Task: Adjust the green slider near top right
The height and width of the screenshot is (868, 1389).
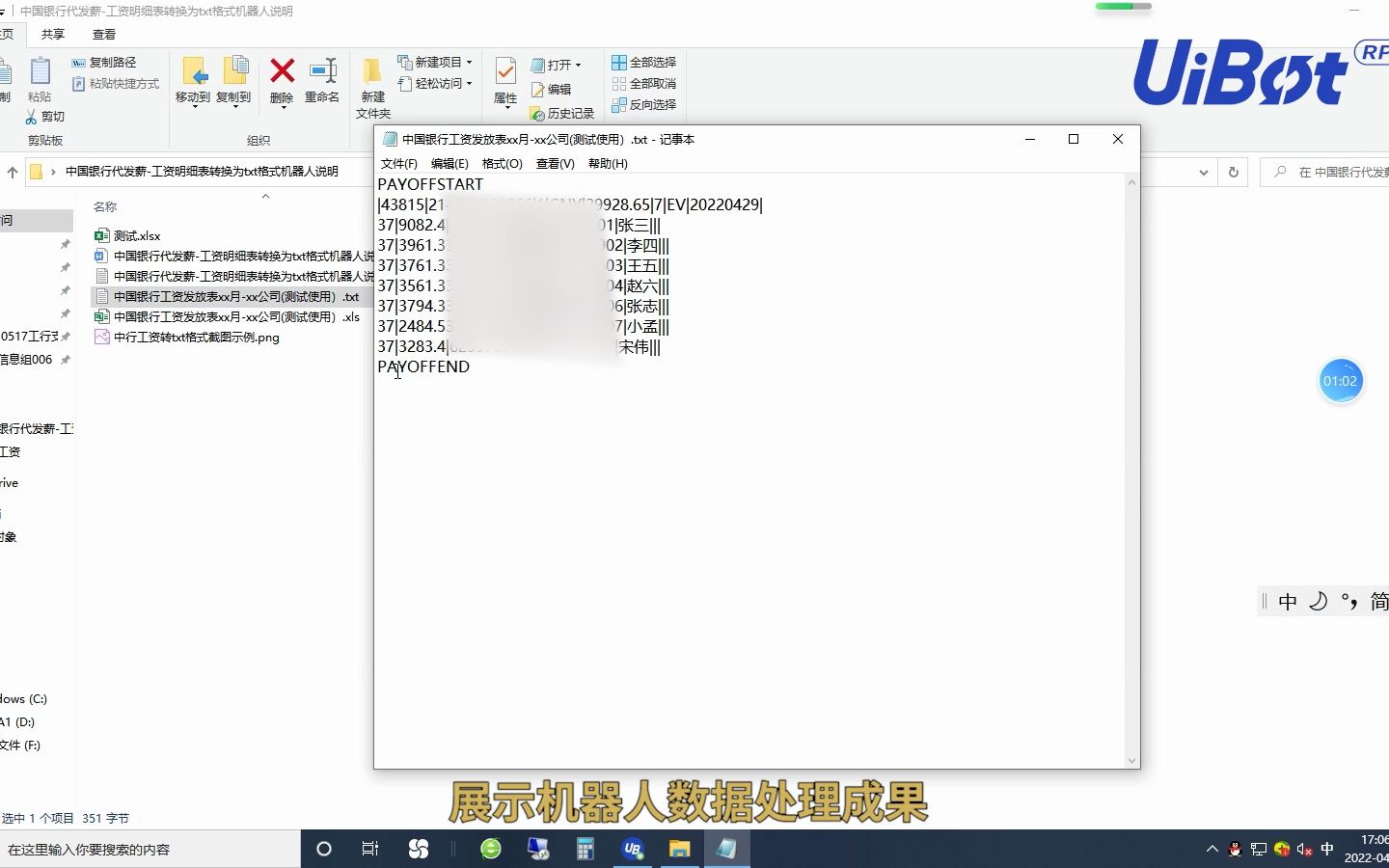Action: click(1122, 7)
